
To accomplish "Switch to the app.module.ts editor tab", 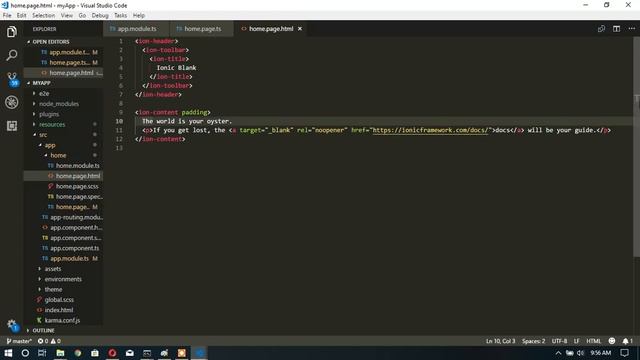I will (x=136, y=29).
